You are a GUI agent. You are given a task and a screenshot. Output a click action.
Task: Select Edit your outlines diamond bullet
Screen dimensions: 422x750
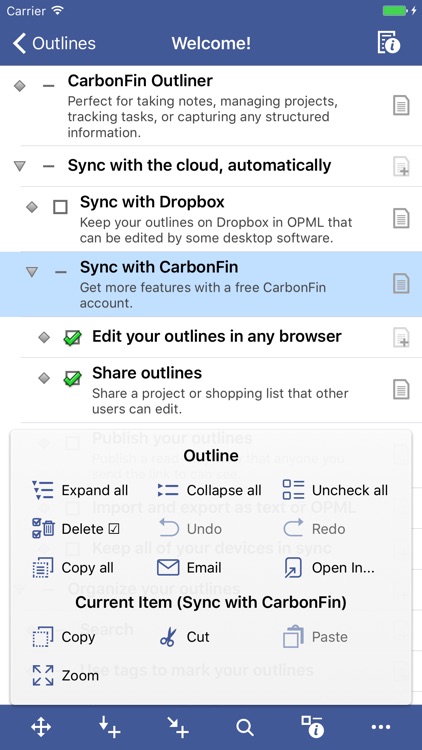click(44, 338)
